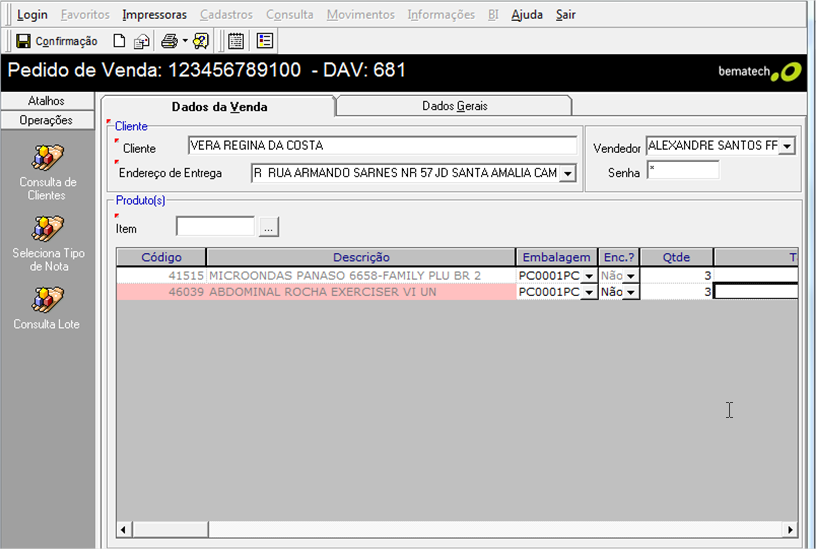Sort by Código column header
Viewport: 816px width, 549px height.
pos(161,257)
